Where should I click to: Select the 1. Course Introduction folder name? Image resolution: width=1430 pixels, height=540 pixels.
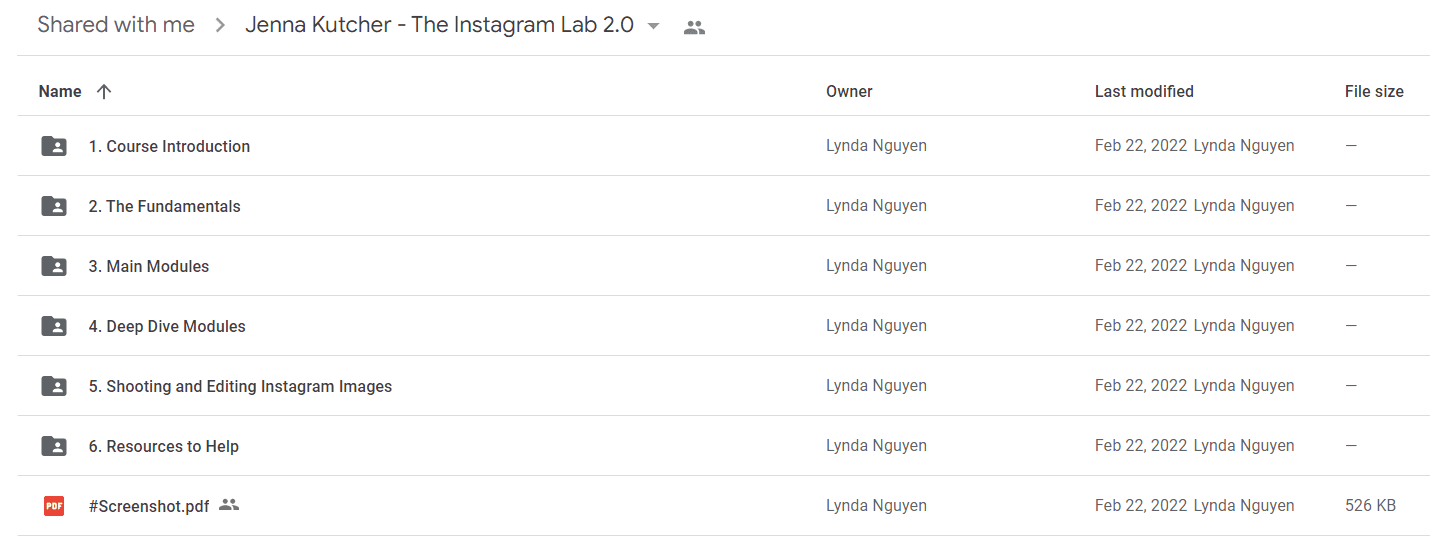pyautogui.click(x=169, y=146)
